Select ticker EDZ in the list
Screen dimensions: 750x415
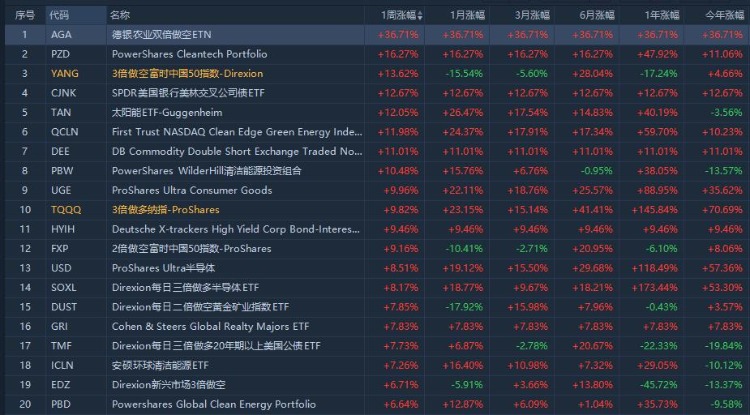[x=61, y=384]
